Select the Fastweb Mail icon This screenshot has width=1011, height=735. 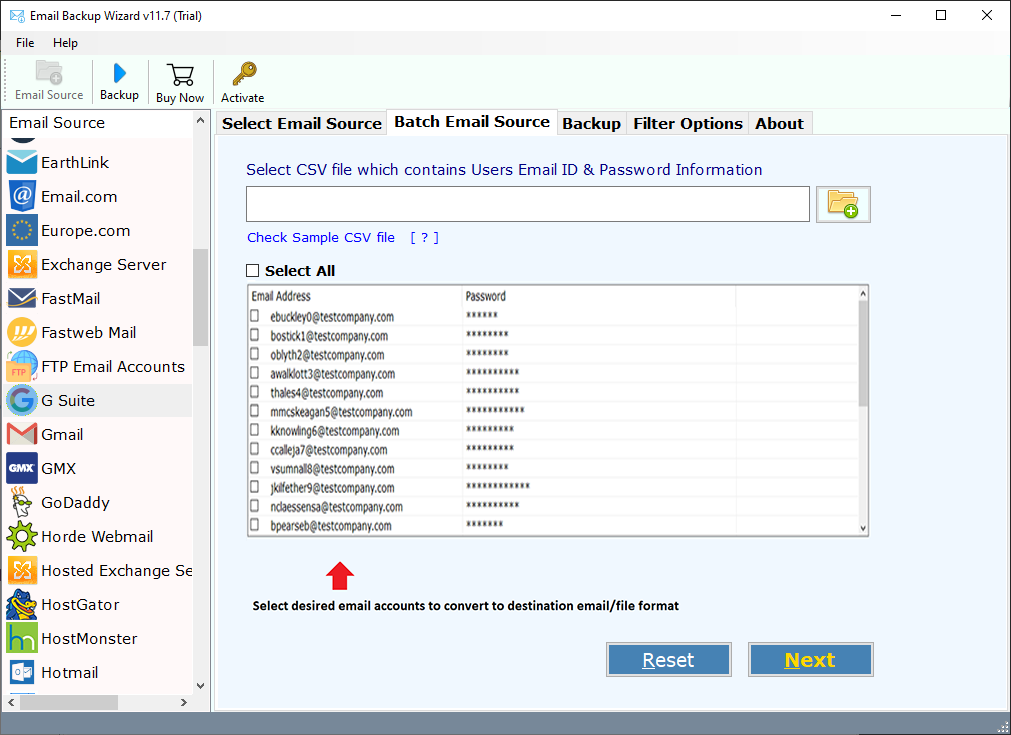pyautogui.click(x=22, y=332)
